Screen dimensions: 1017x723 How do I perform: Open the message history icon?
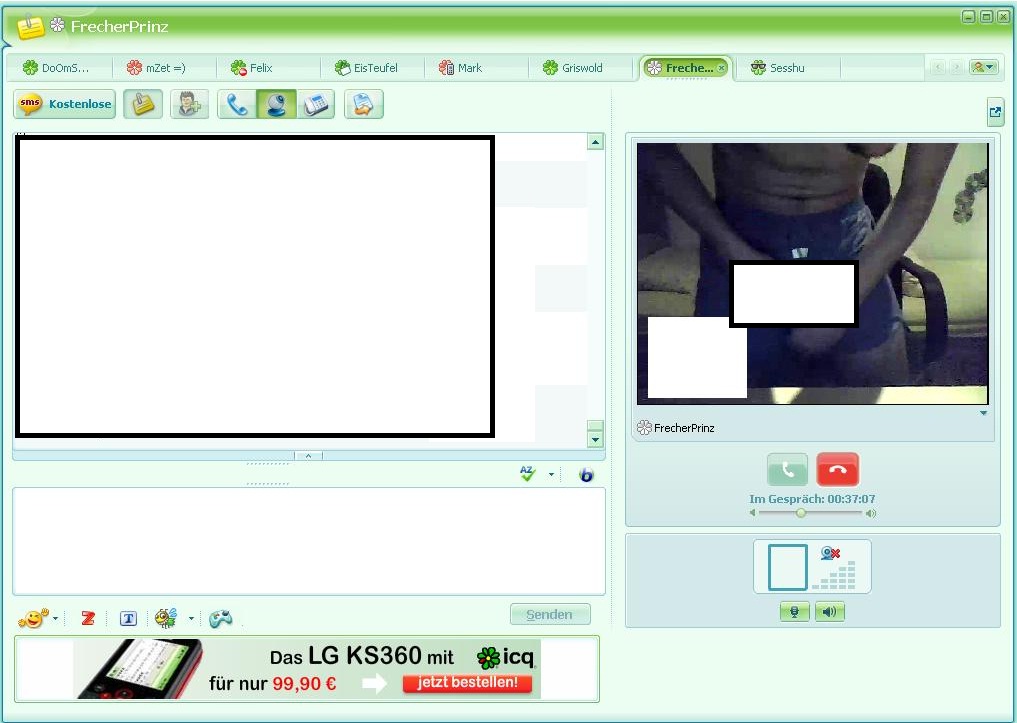pyautogui.click(x=143, y=104)
